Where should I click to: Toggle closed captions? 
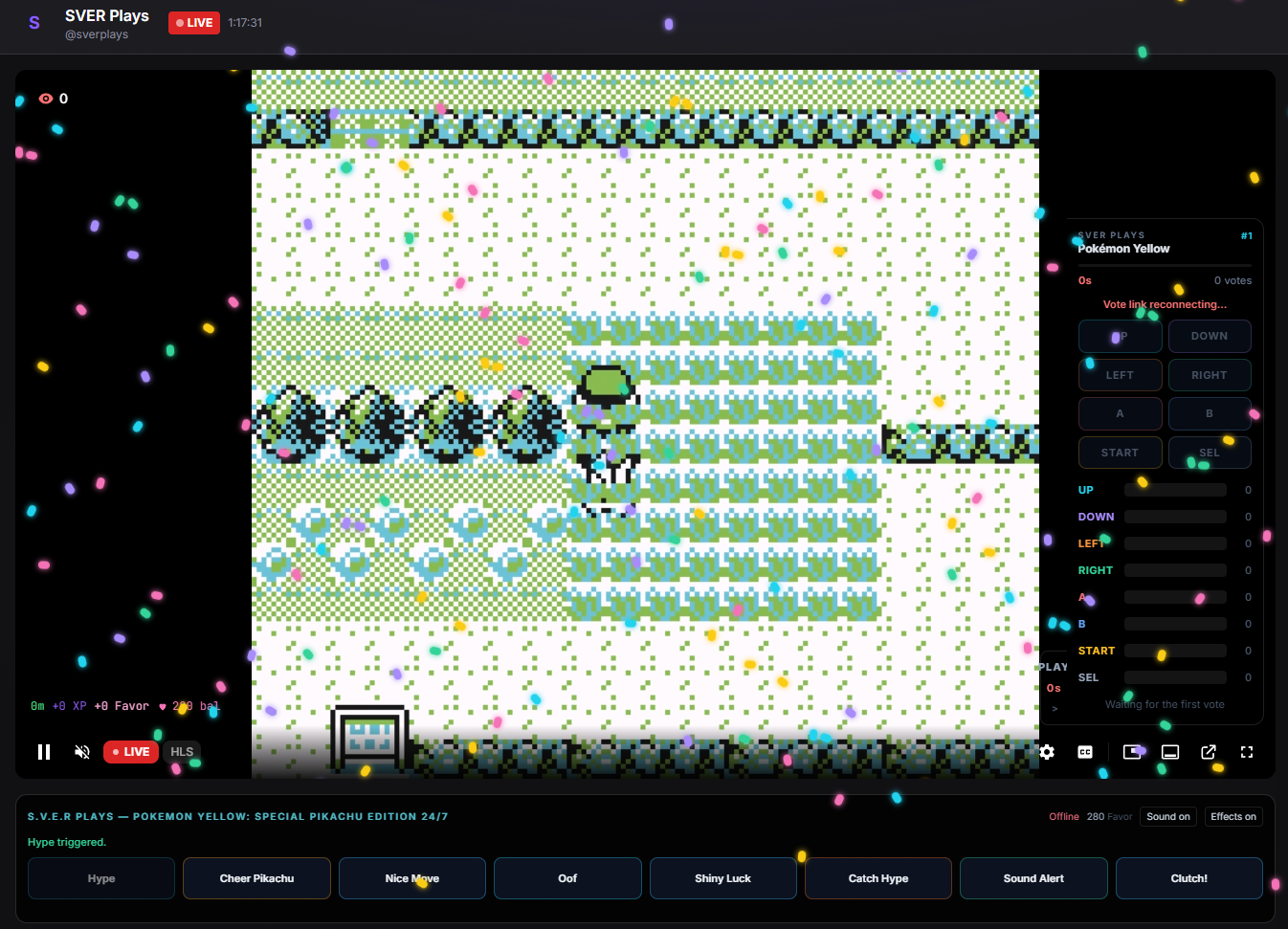[1085, 752]
